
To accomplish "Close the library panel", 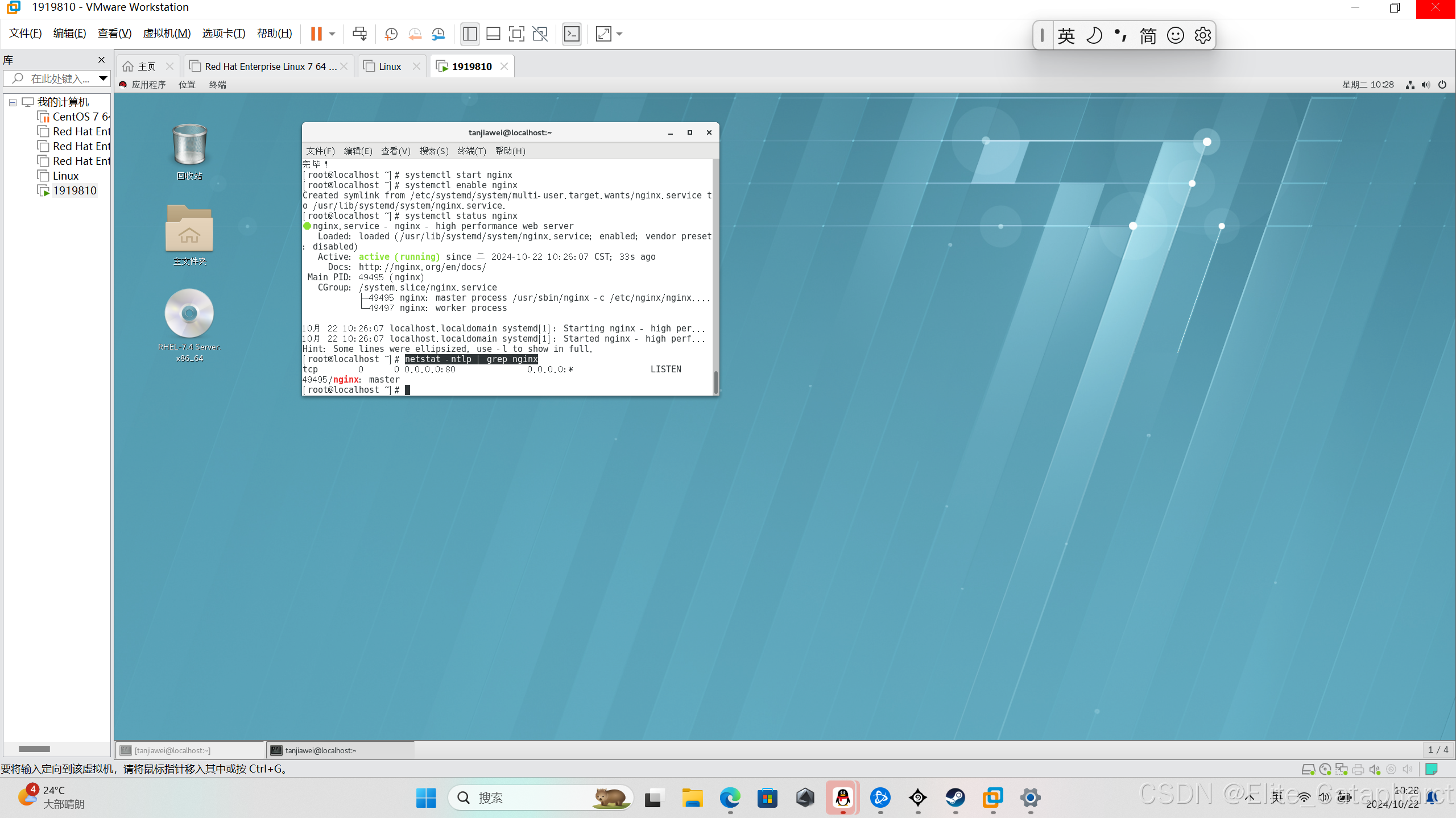I will (x=101, y=60).
